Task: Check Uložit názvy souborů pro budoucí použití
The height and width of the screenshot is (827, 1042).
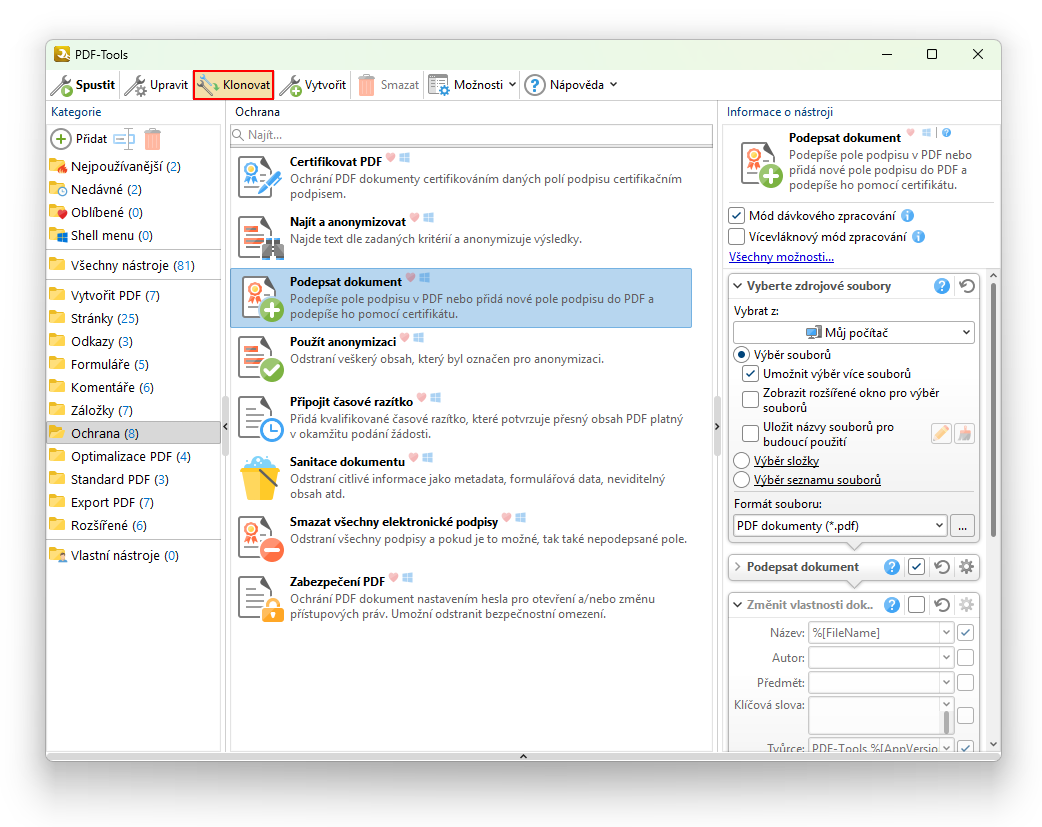Action: coord(750,433)
